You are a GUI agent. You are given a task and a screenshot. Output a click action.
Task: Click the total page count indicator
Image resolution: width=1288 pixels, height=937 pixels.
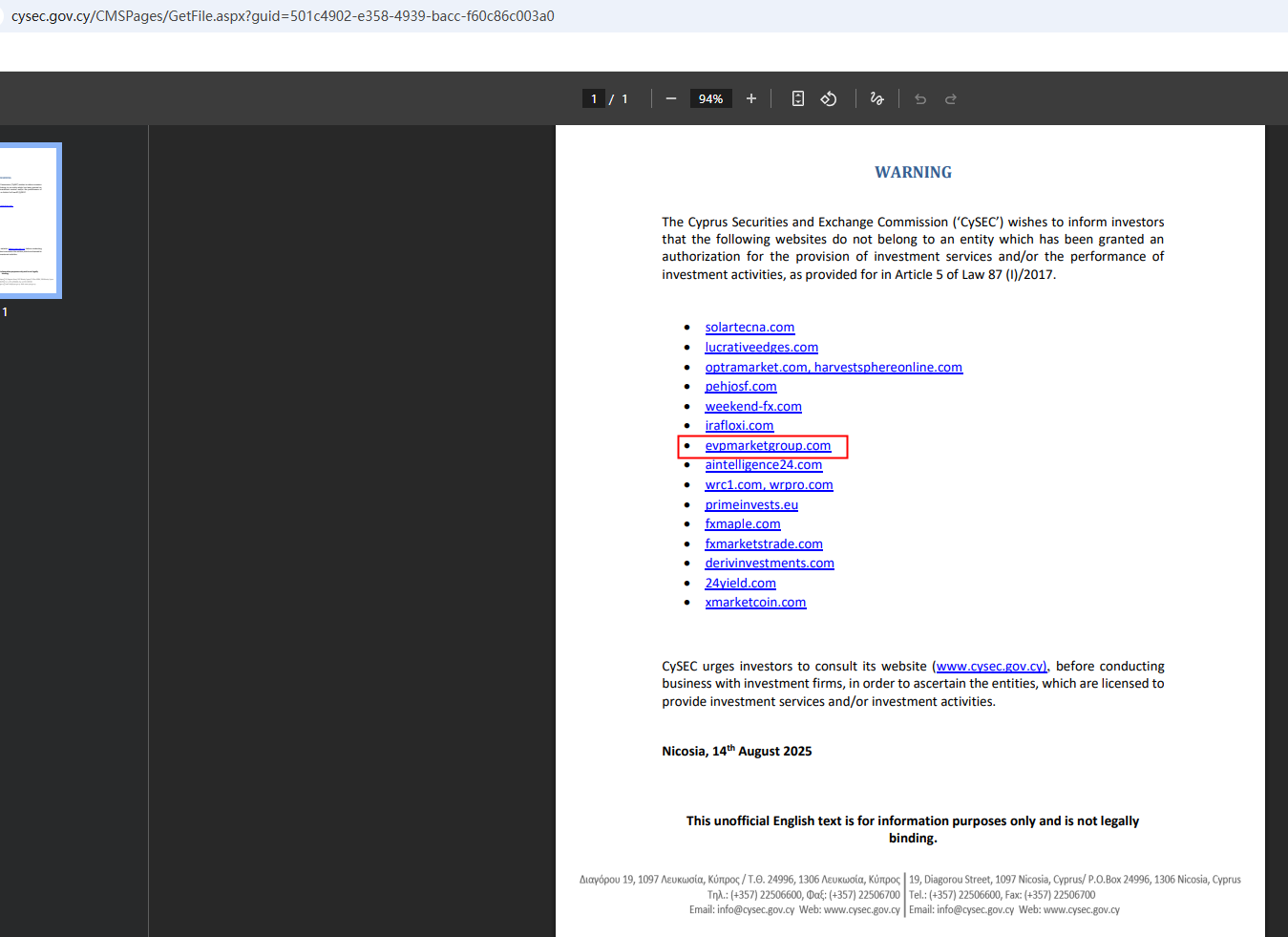point(624,98)
